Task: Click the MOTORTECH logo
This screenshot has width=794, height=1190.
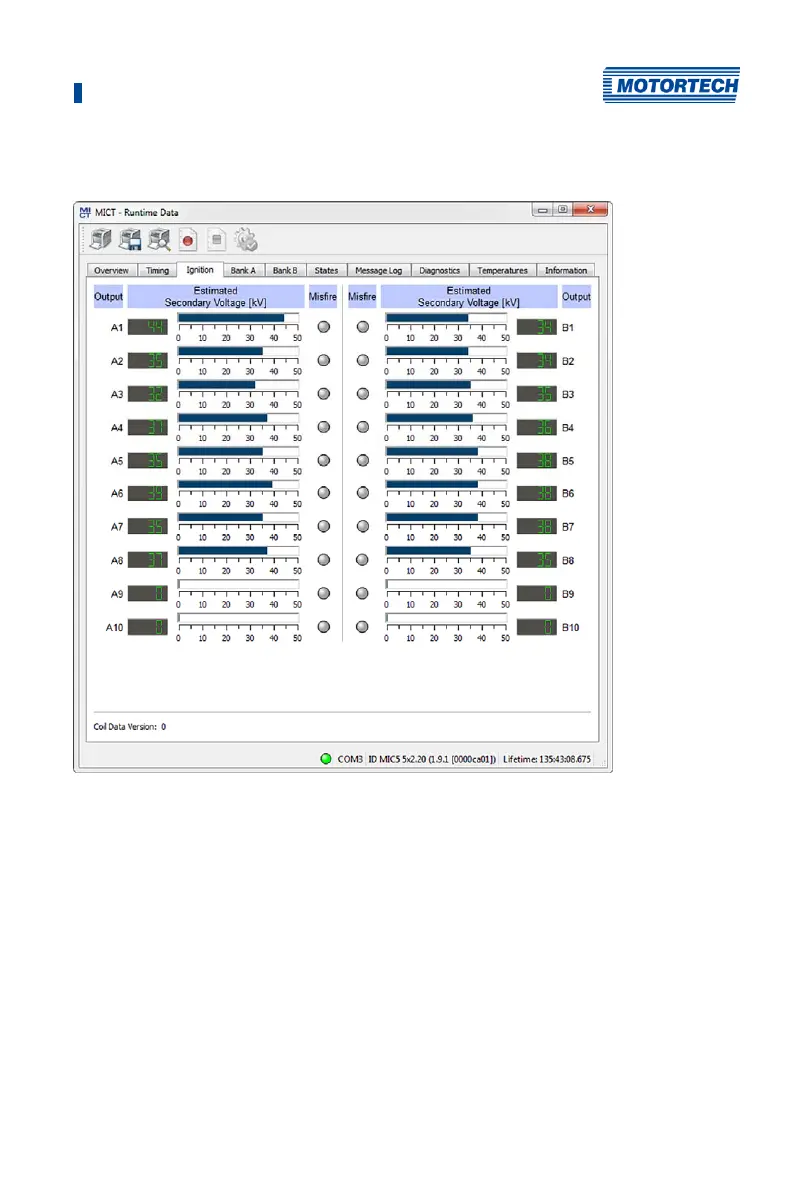Action: [671, 85]
